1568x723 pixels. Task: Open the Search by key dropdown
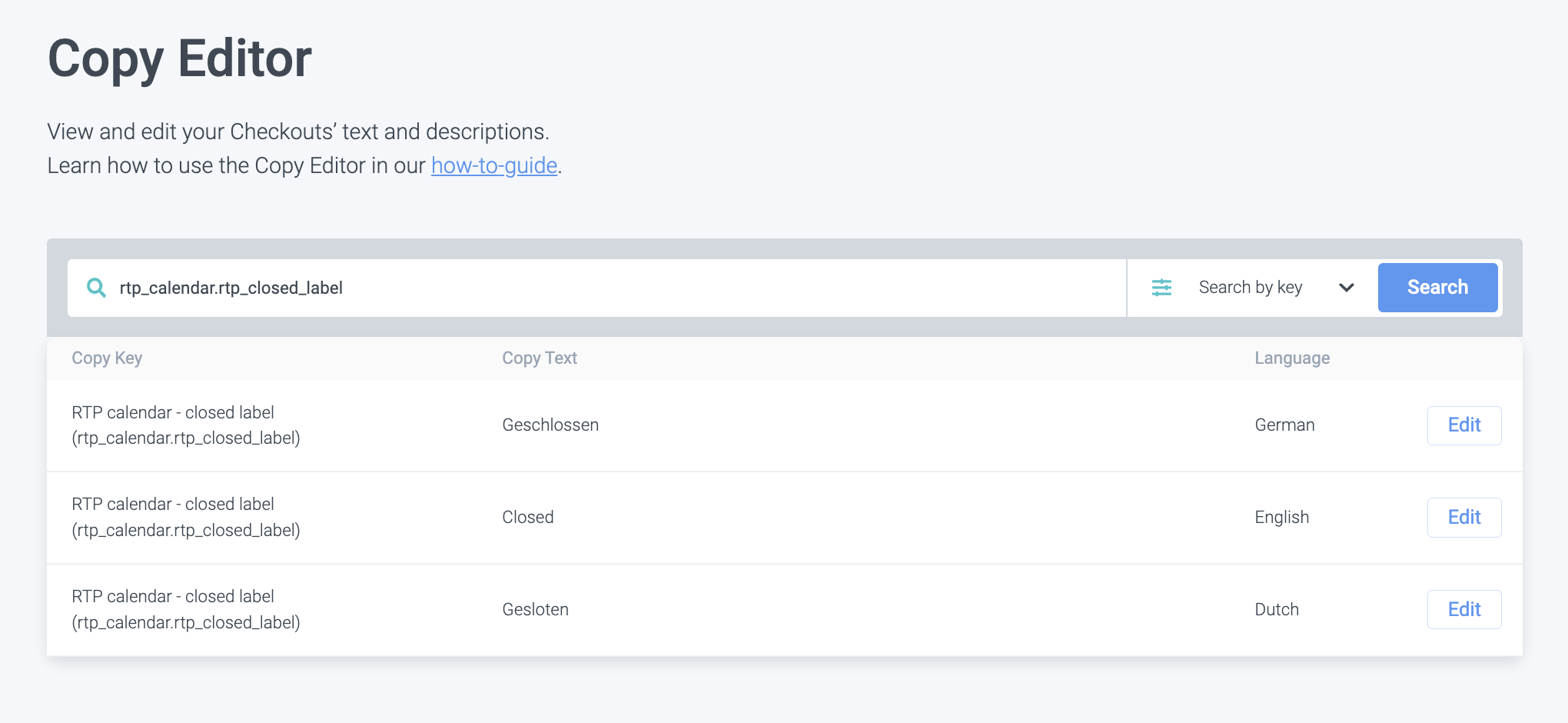pos(1251,288)
